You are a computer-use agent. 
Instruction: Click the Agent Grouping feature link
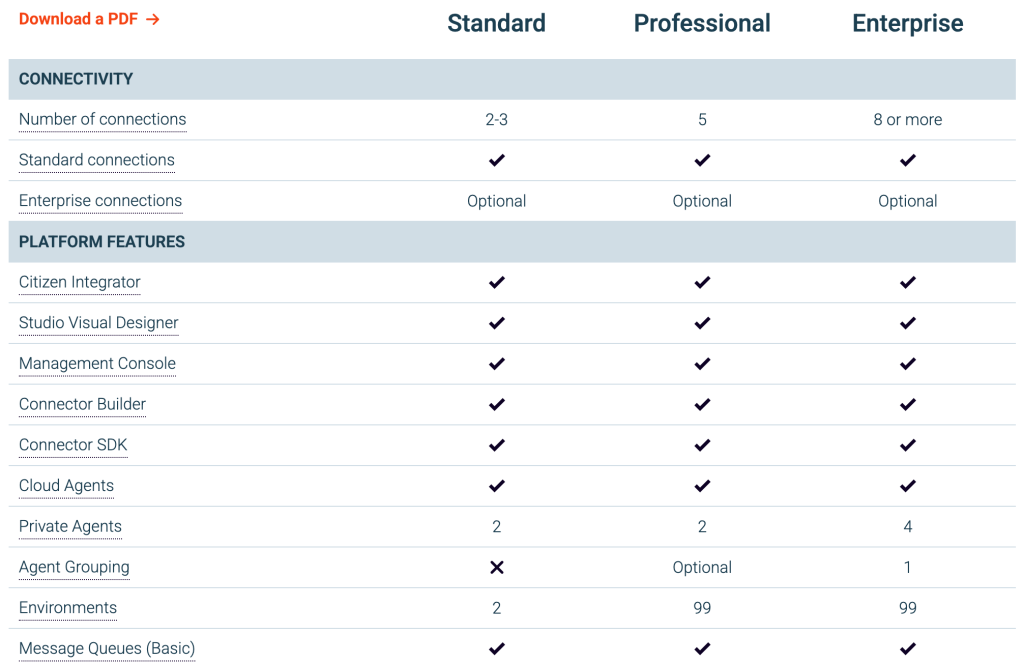(x=74, y=567)
